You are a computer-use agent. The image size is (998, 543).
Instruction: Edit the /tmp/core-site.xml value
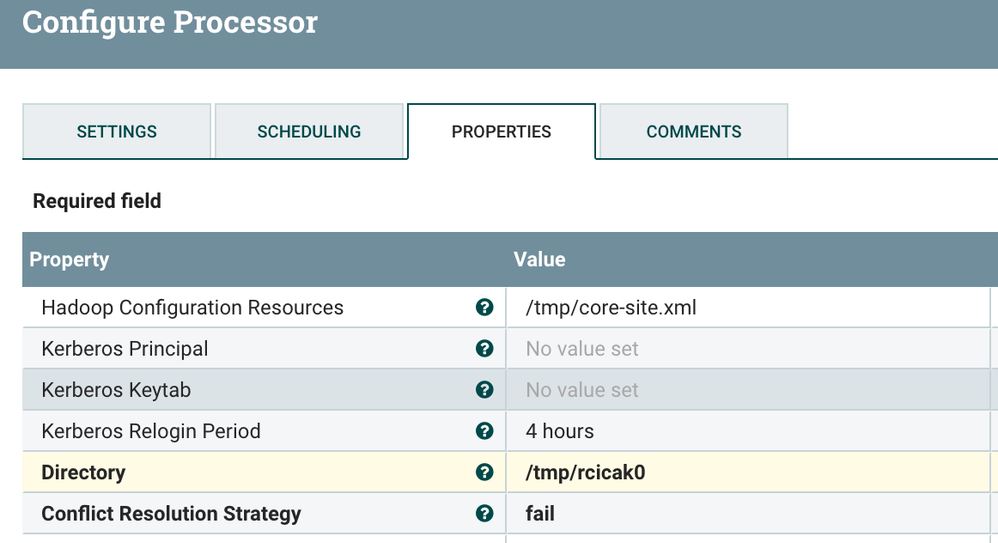click(x=611, y=308)
